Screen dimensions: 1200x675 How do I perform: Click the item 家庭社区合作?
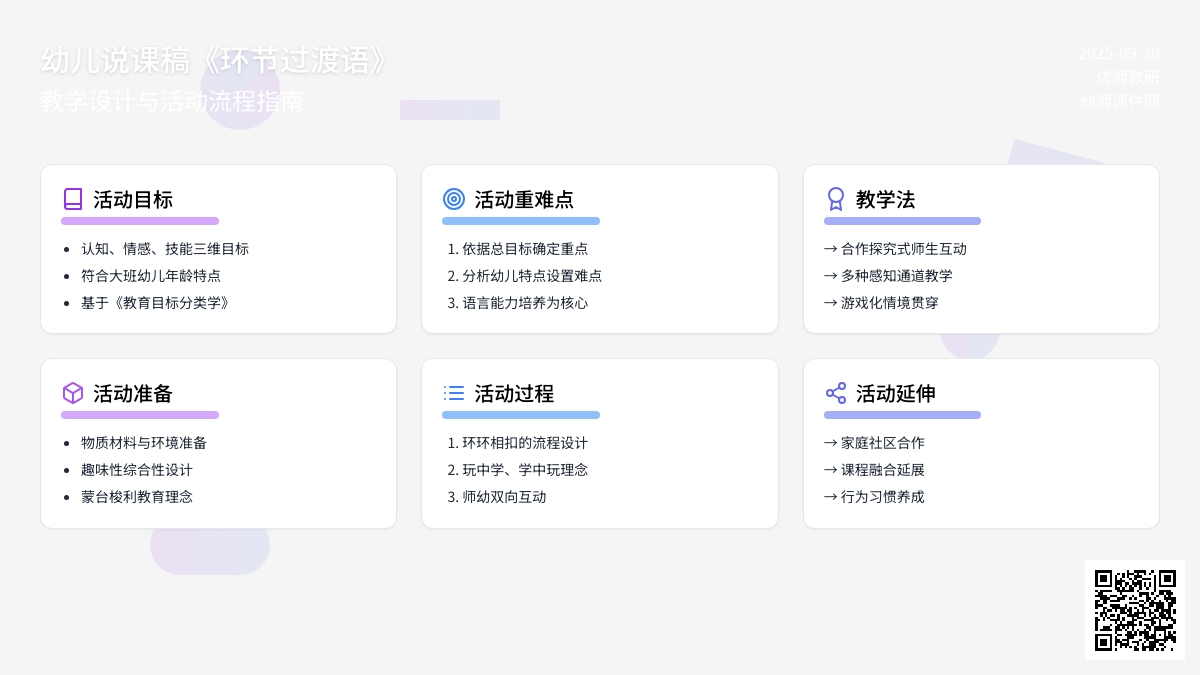[882, 443]
